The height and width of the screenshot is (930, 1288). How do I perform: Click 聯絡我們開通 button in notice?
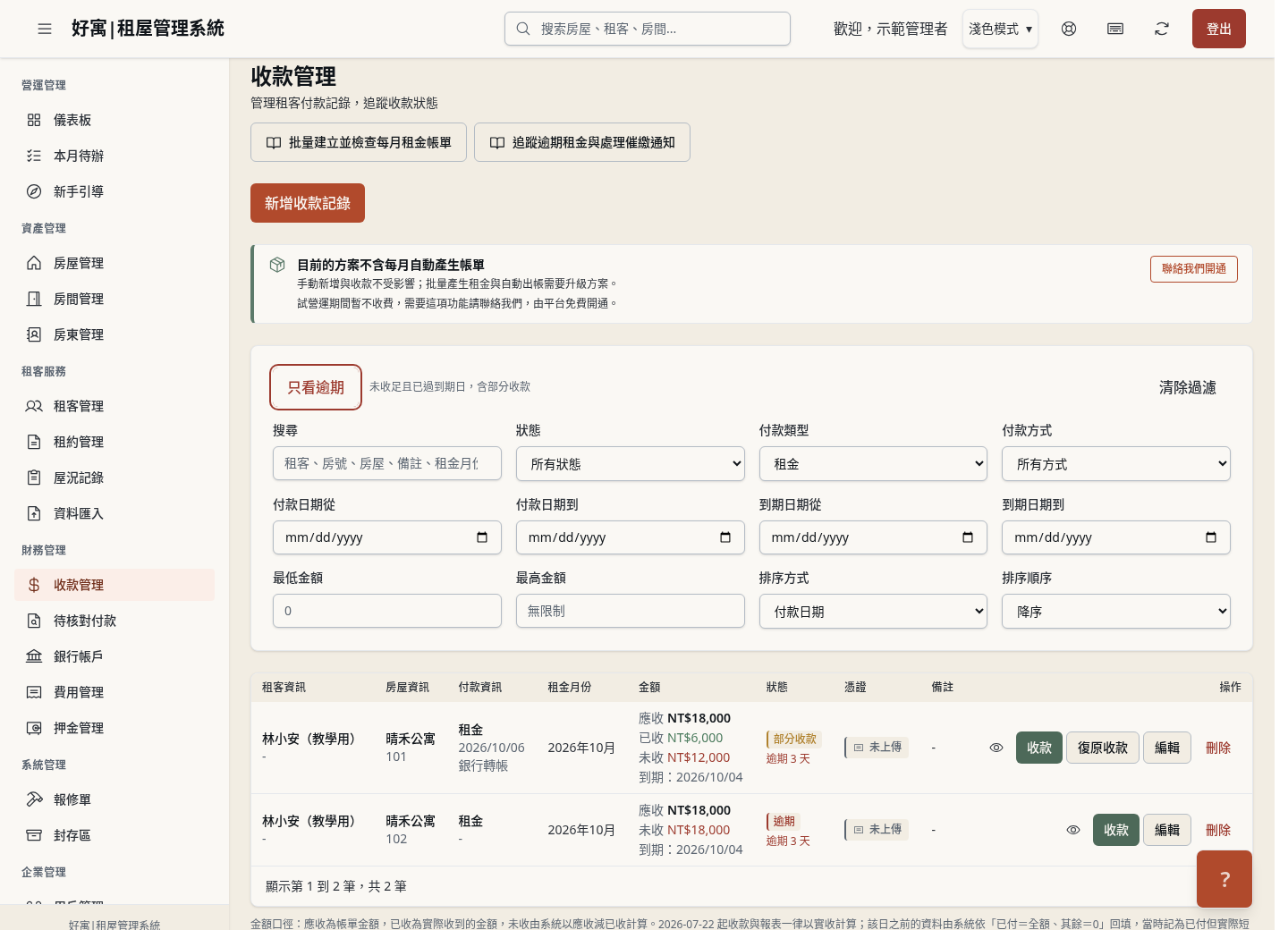[1194, 269]
